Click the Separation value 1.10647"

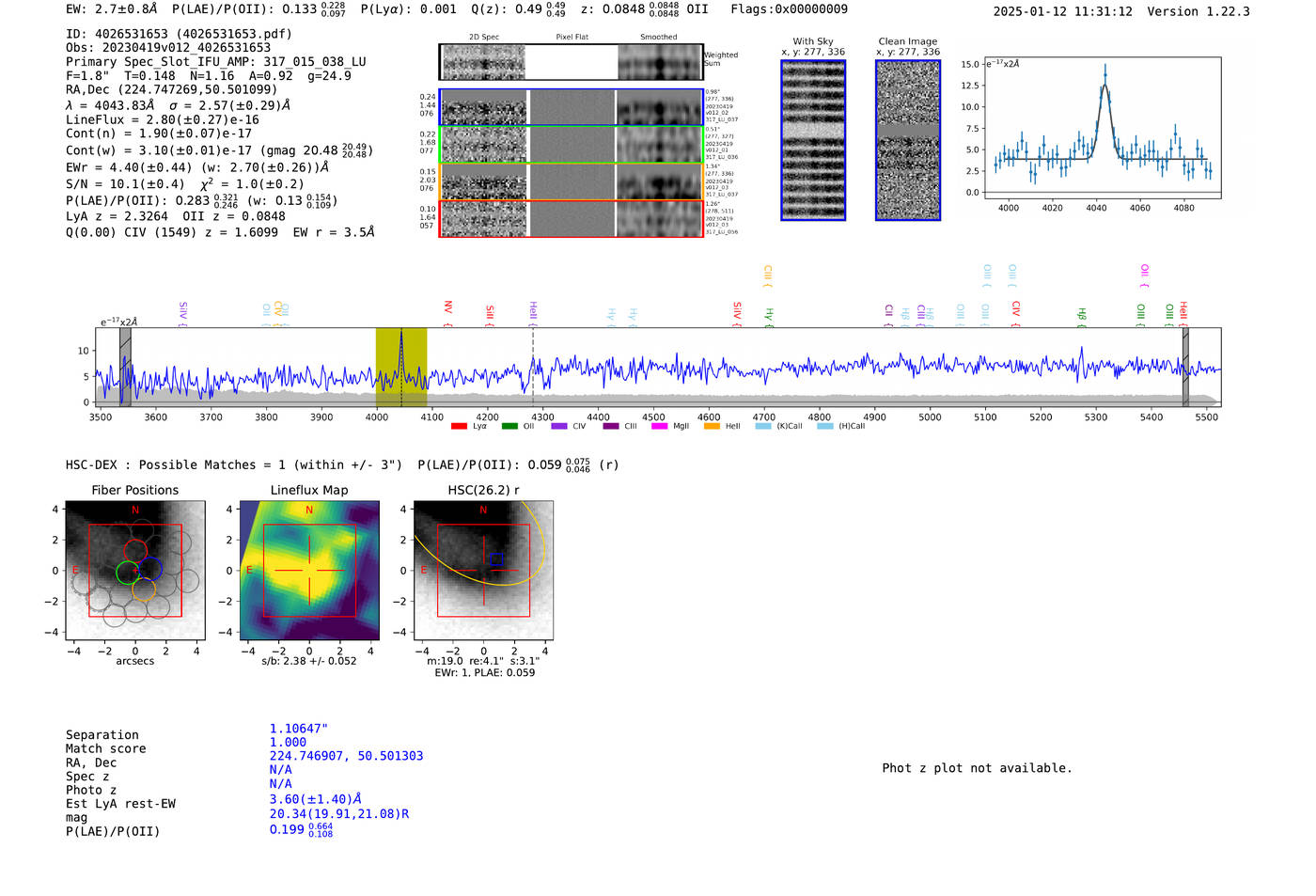coord(299,729)
